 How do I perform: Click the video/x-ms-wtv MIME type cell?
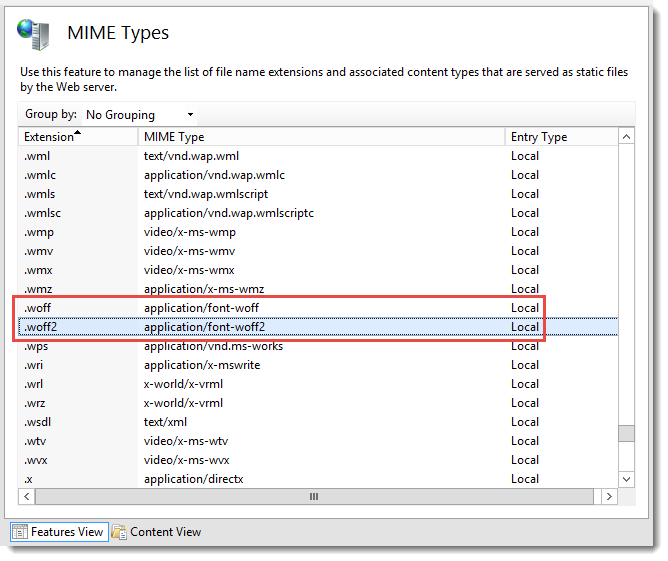186,441
